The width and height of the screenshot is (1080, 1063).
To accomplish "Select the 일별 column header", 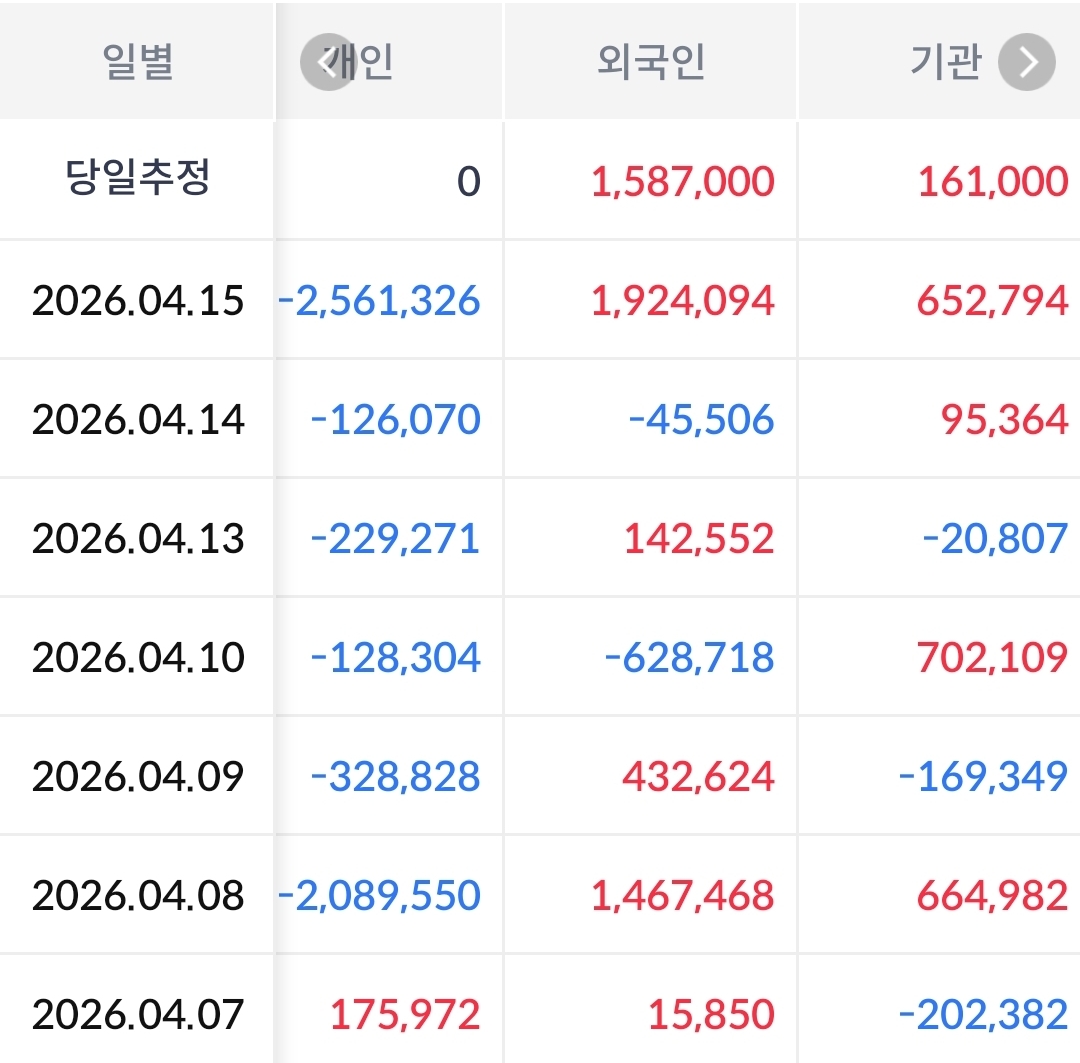I will [138, 62].
